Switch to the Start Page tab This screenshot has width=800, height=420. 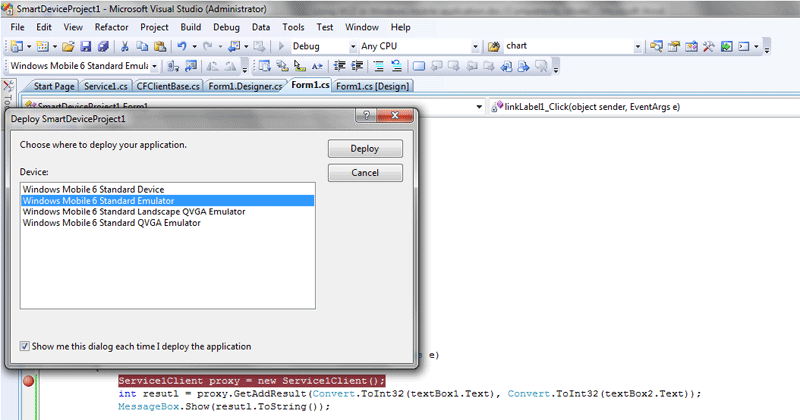[x=54, y=86]
